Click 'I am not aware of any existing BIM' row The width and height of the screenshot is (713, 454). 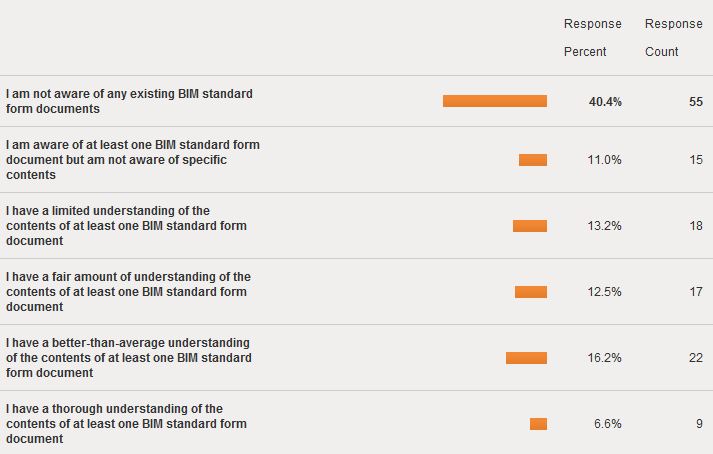(x=356, y=101)
